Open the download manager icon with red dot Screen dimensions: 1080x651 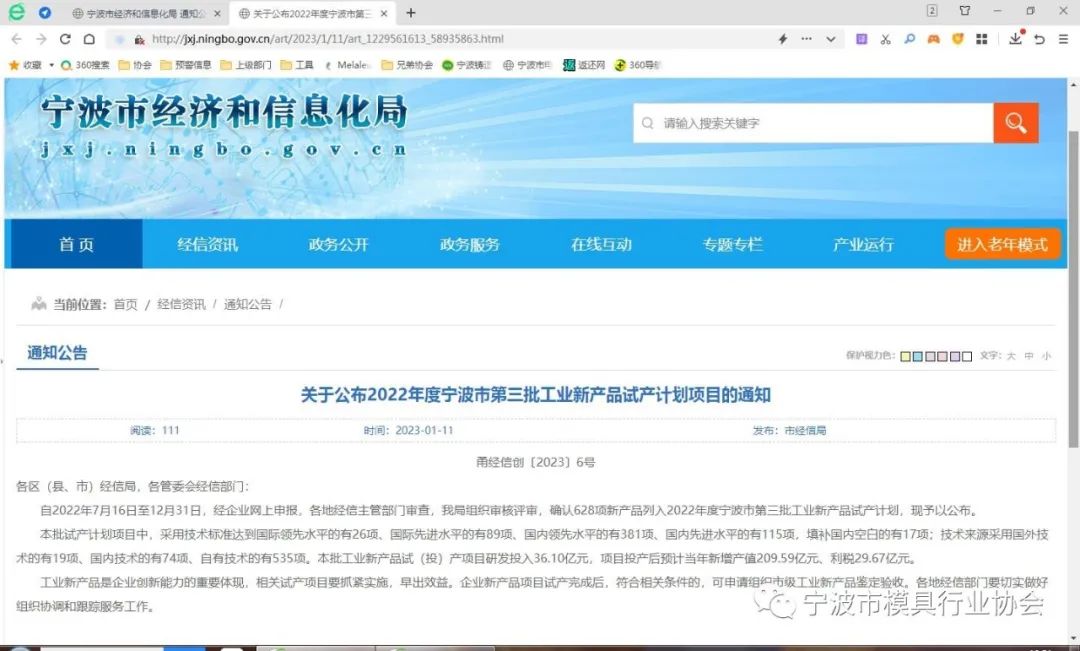1017,39
